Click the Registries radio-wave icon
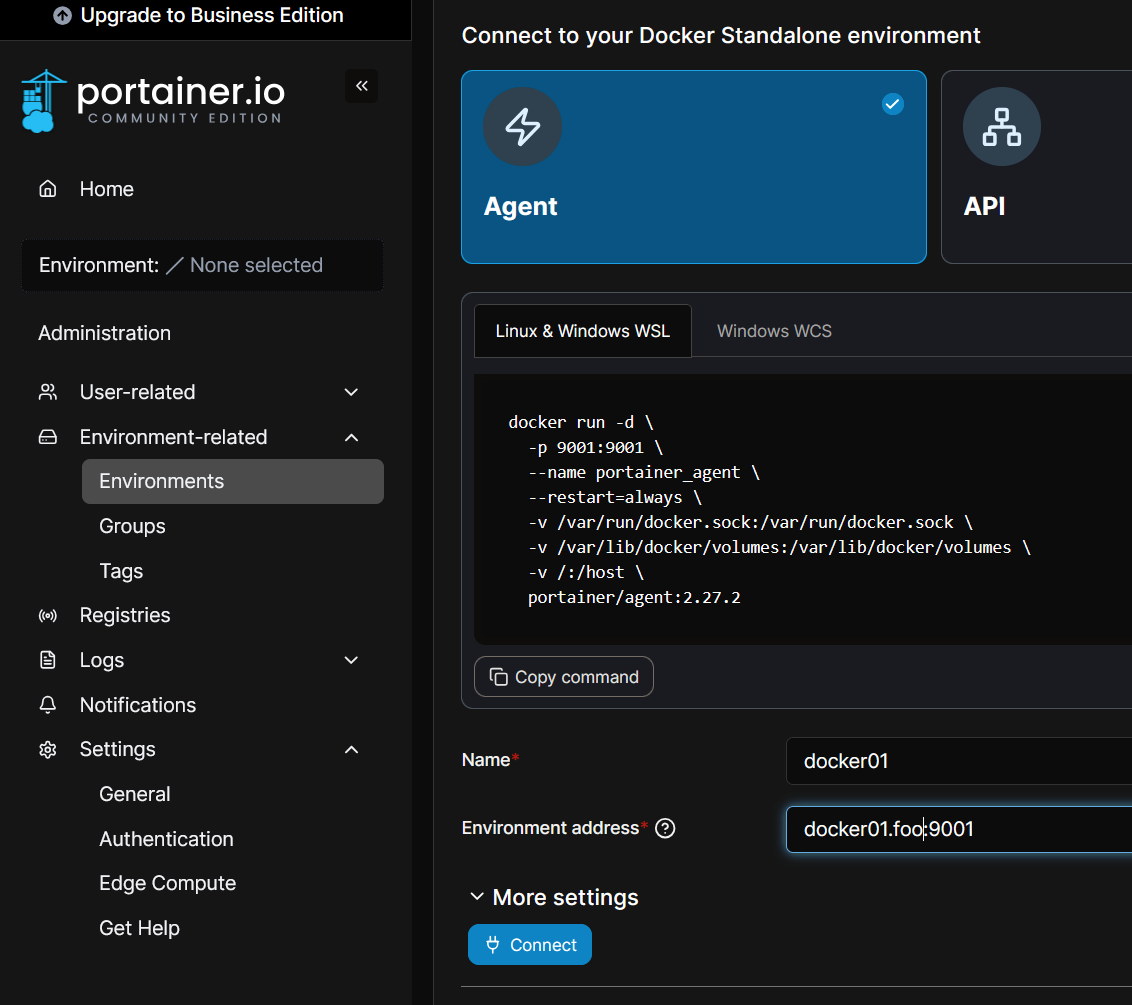The height and width of the screenshot is (1005, 1132). point(47,615)
